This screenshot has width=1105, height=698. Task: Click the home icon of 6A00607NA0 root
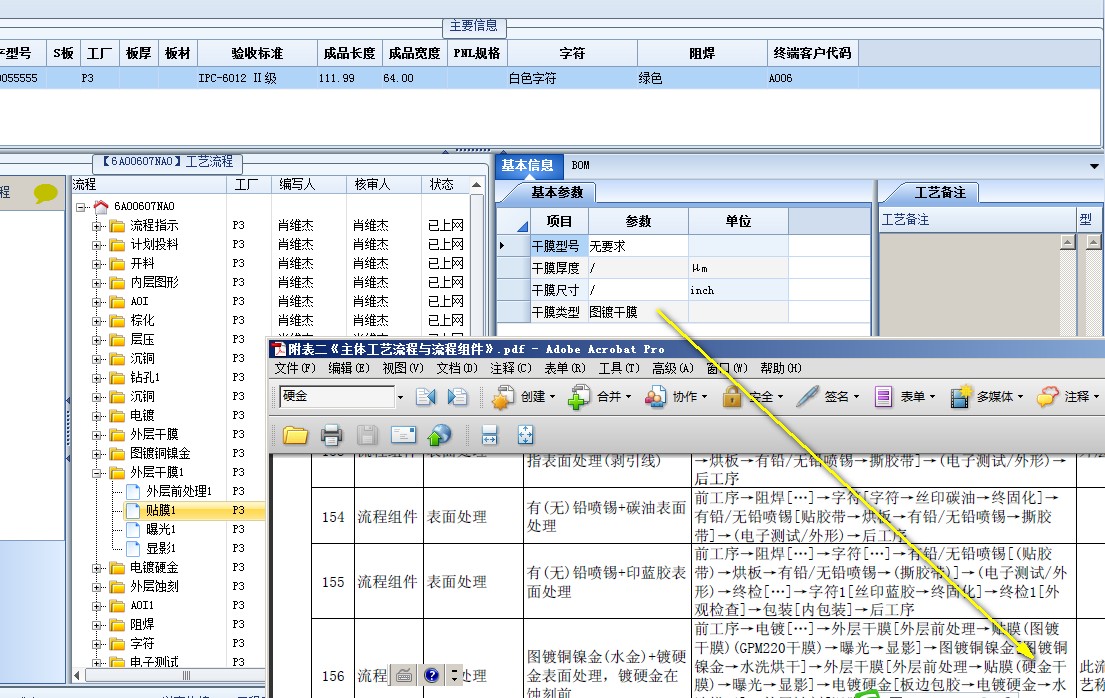[x=101, y=207]
